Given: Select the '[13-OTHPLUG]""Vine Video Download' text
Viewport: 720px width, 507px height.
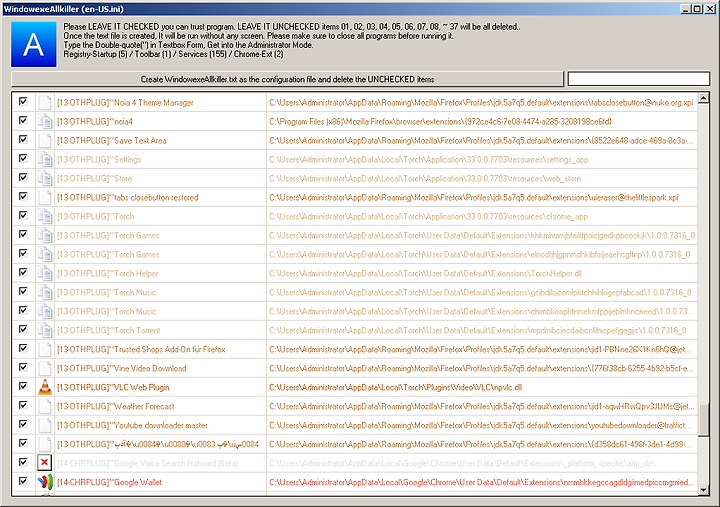Looking at the screenshot, I should pyautogui.click(x=122, y=368).
